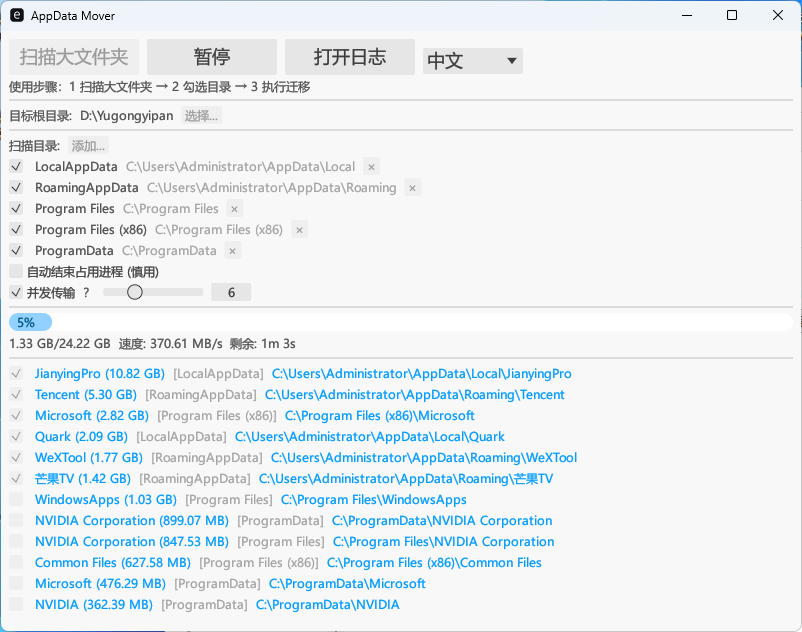Remove RoamingAppData entry using the × icon
Screen dimensions: 802x632
[x=412, y=187]
